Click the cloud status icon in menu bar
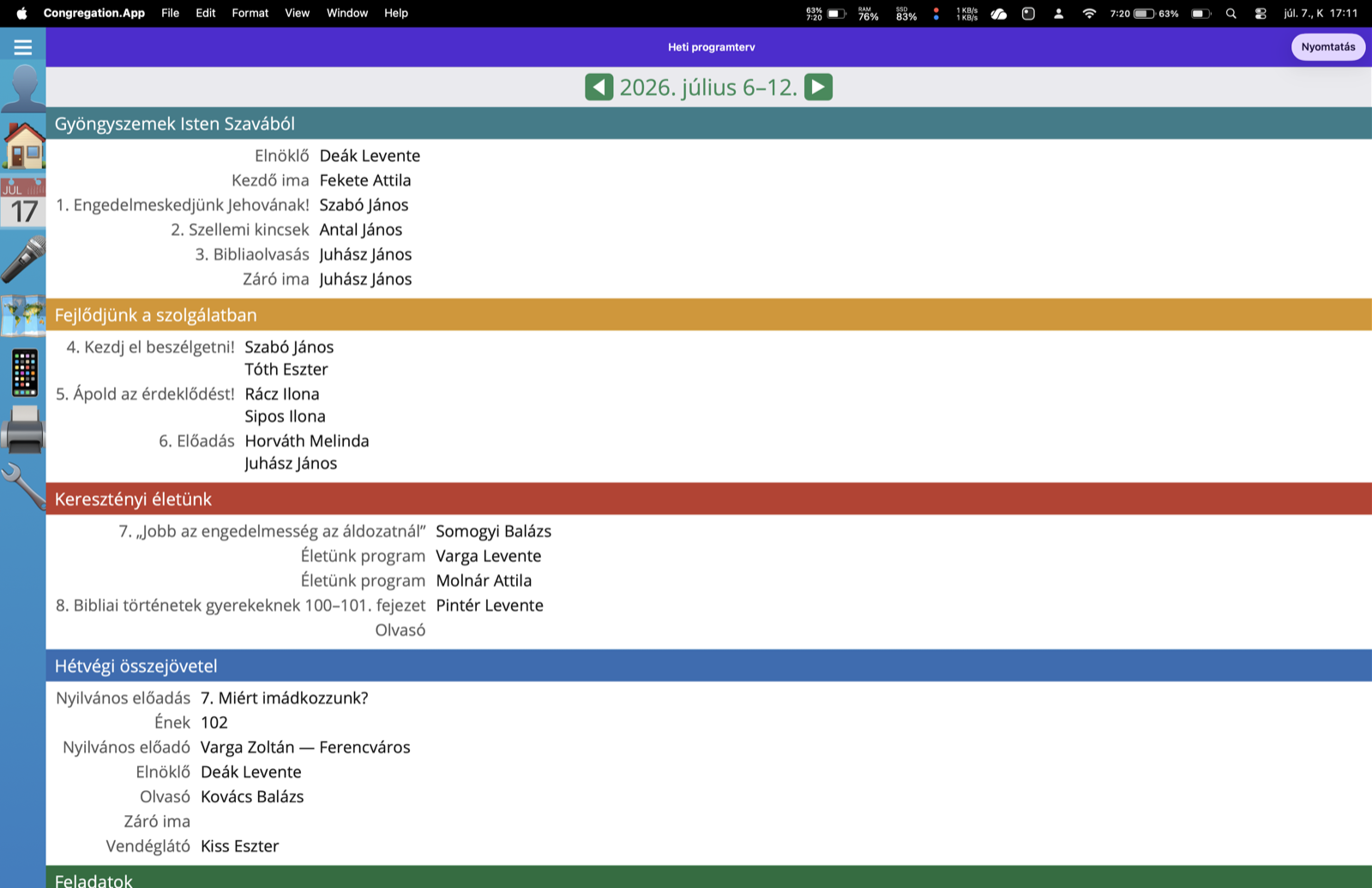Screen dimensions: 1372x888 click(999, 13)
